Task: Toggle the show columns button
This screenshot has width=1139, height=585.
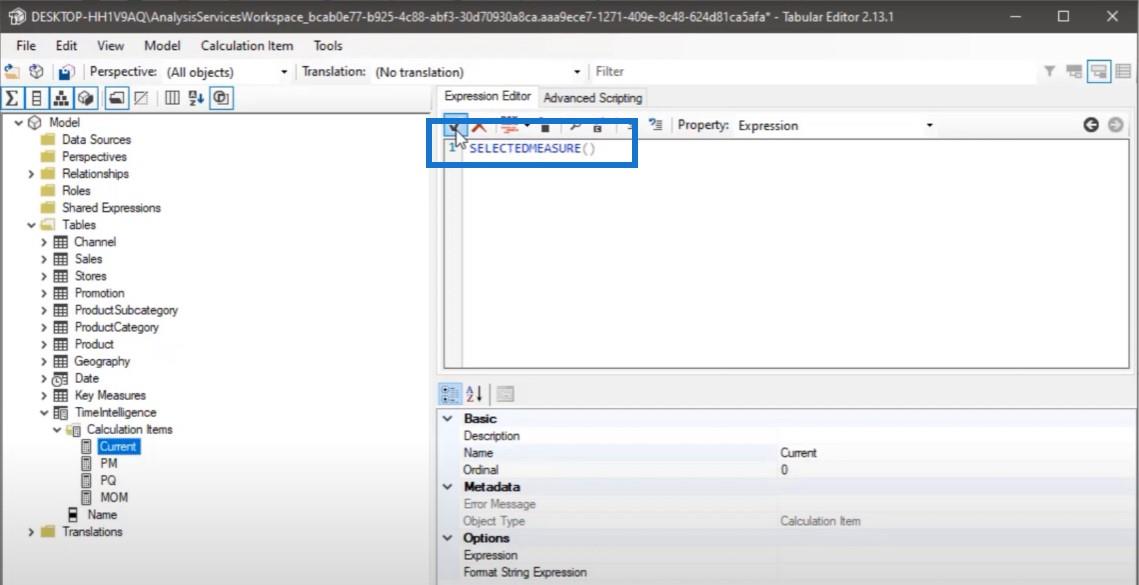Action: pyautogui.click(x=36, y=97)
